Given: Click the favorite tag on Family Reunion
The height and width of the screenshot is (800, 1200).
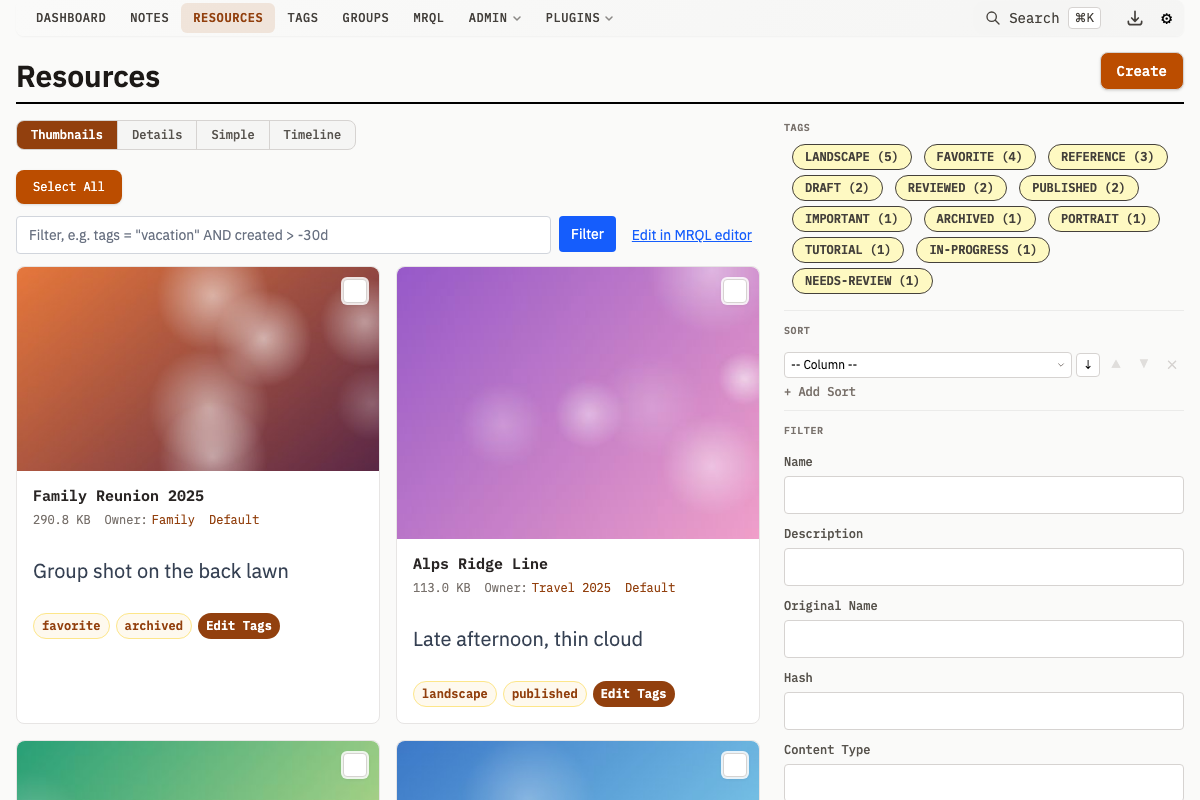Looking at the screenshot, I should click(x=71, y=626).
